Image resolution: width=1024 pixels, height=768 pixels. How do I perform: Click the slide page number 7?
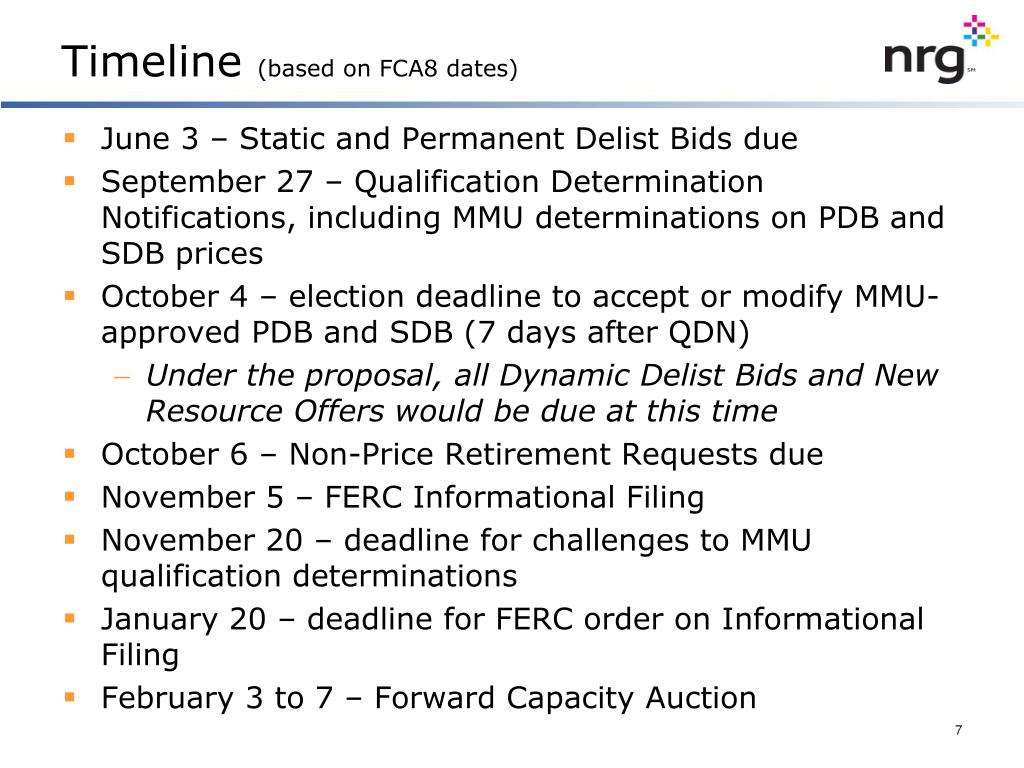959,730
